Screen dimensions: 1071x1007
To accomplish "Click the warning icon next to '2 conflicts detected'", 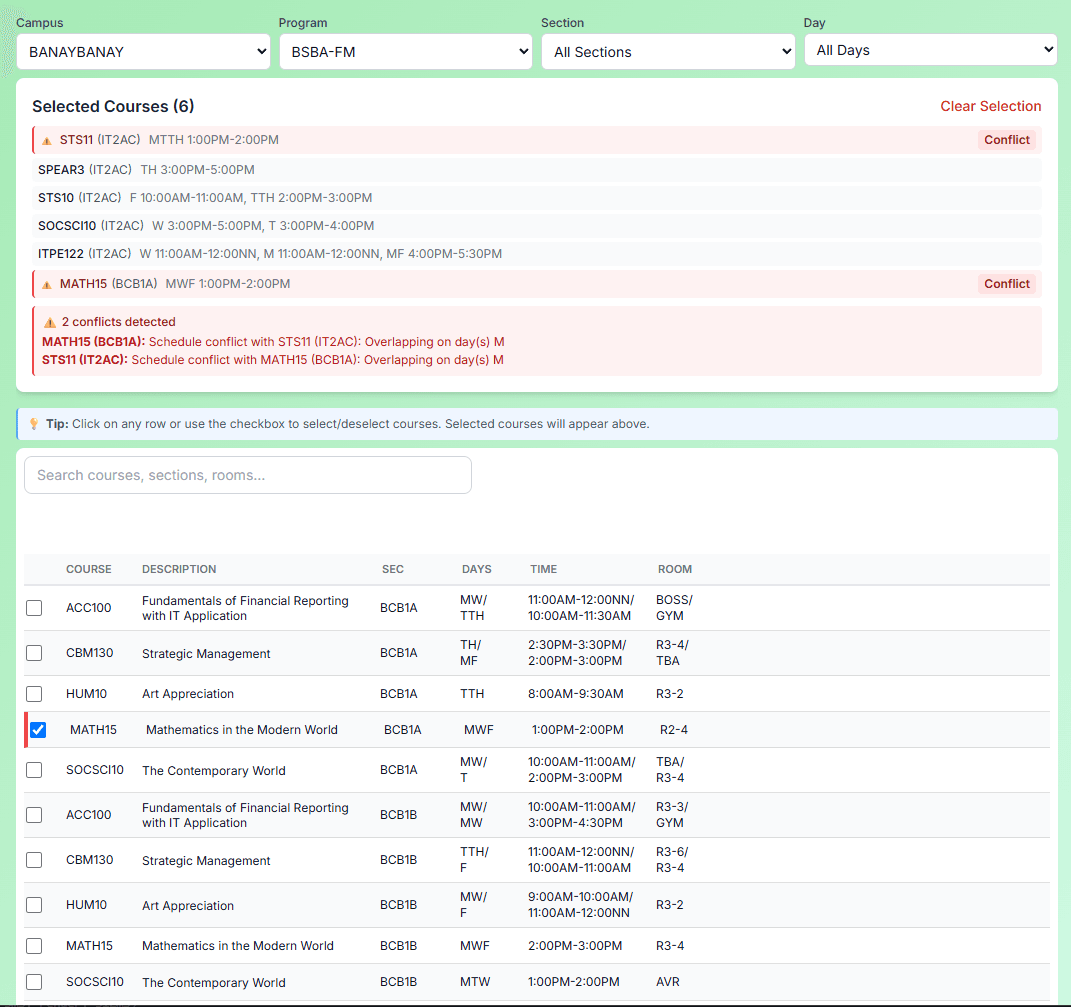I will coord(50,322).
